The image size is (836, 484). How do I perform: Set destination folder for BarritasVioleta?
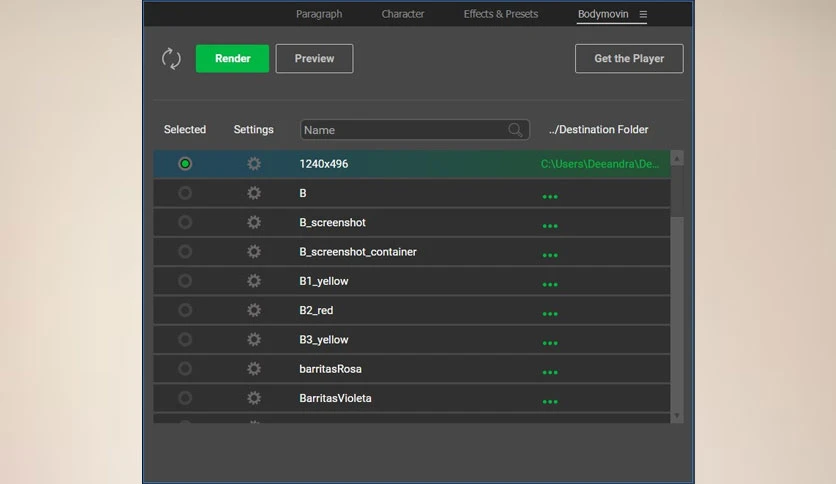(x=550, y=402)
